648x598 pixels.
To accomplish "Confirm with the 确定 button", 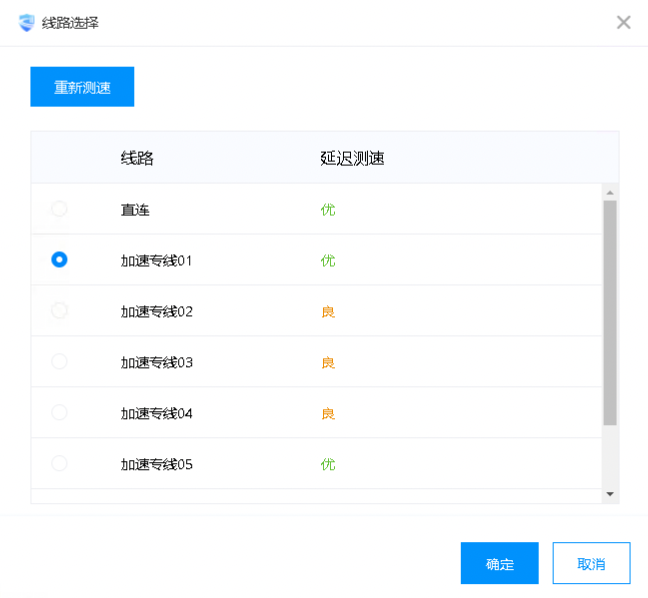I will coord(500,563).
